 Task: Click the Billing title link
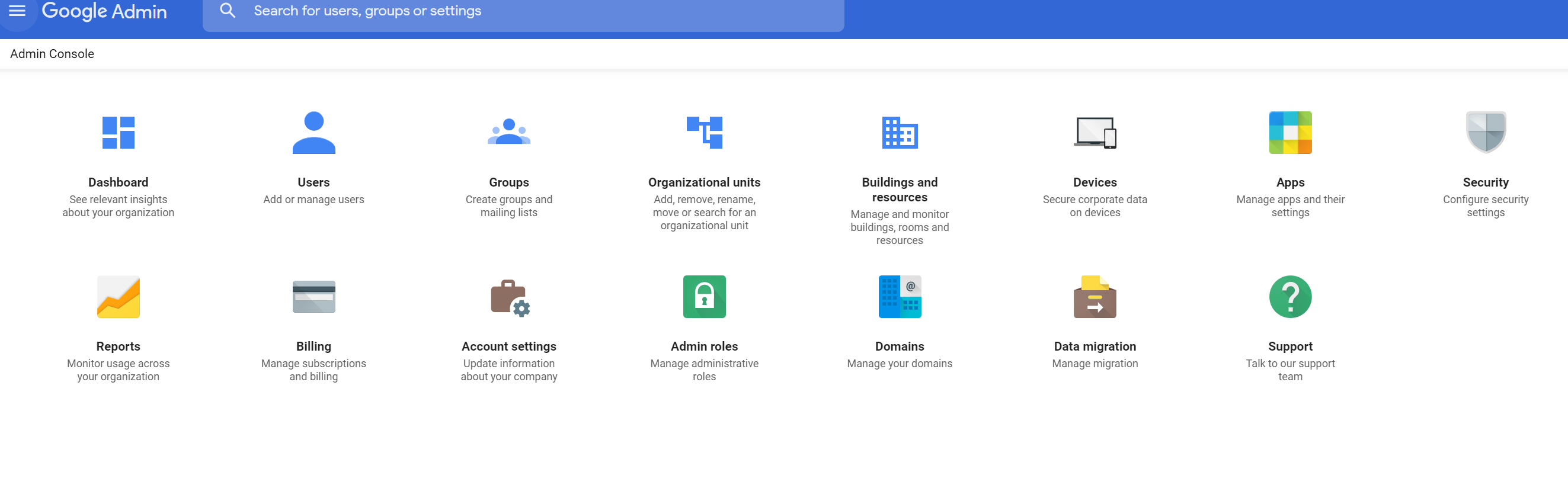click(313, 346)
